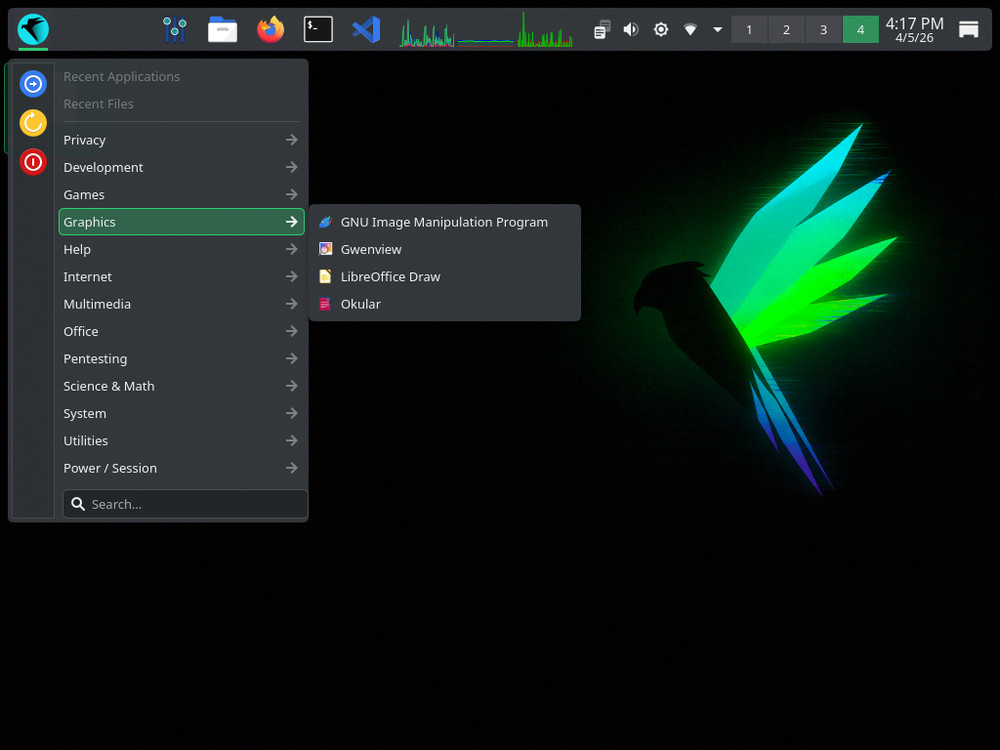Switch to virtual desktop 2

point(786,29)
